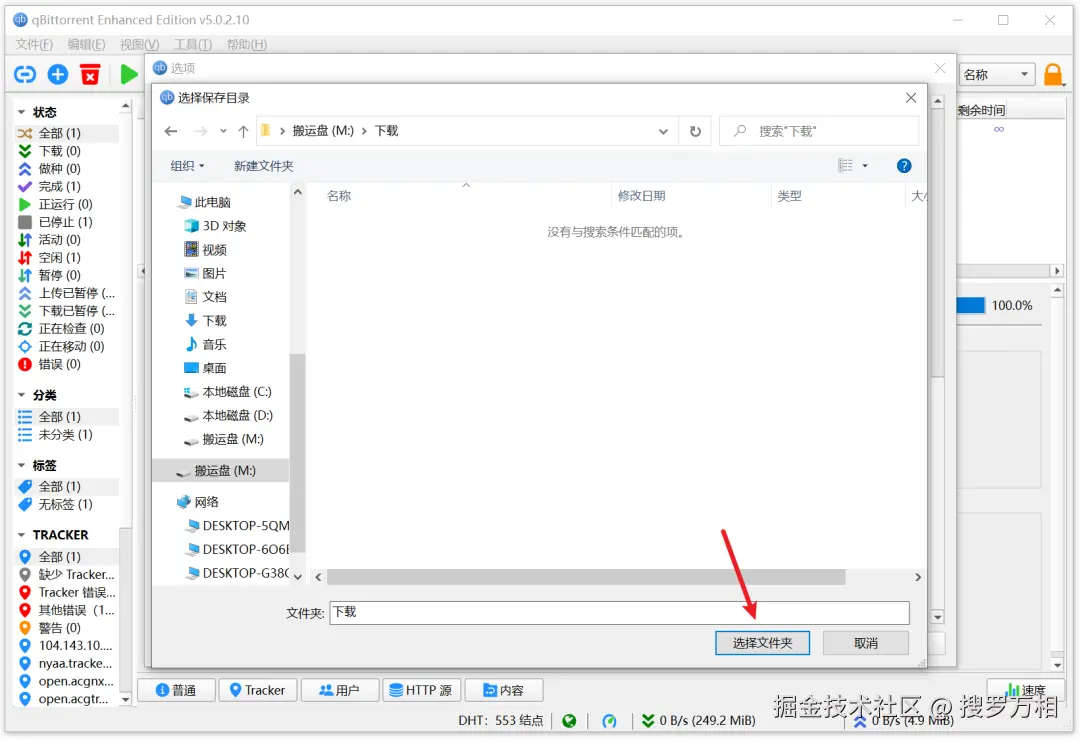
Task: Click 选择文件夹 button
Action: point(762,643)
